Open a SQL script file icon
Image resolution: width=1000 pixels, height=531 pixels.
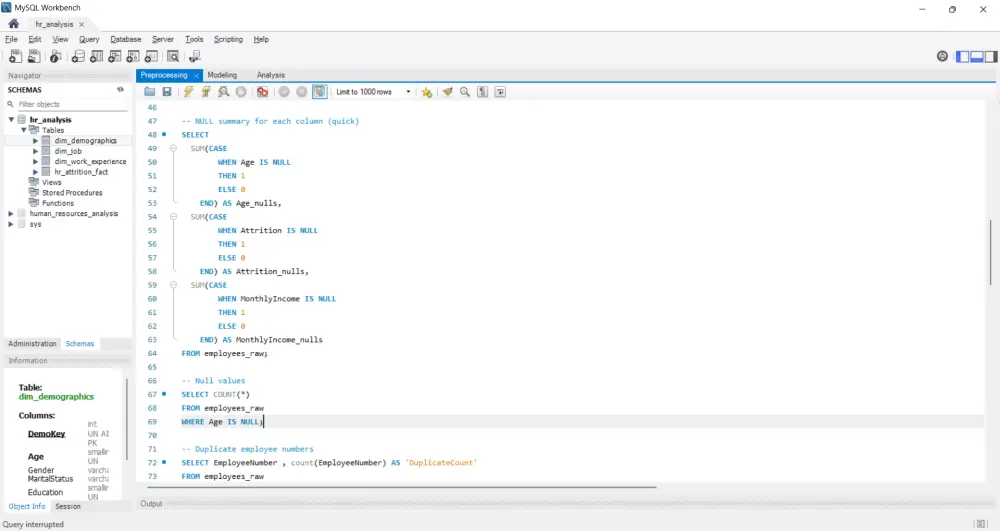coord(34,57)
